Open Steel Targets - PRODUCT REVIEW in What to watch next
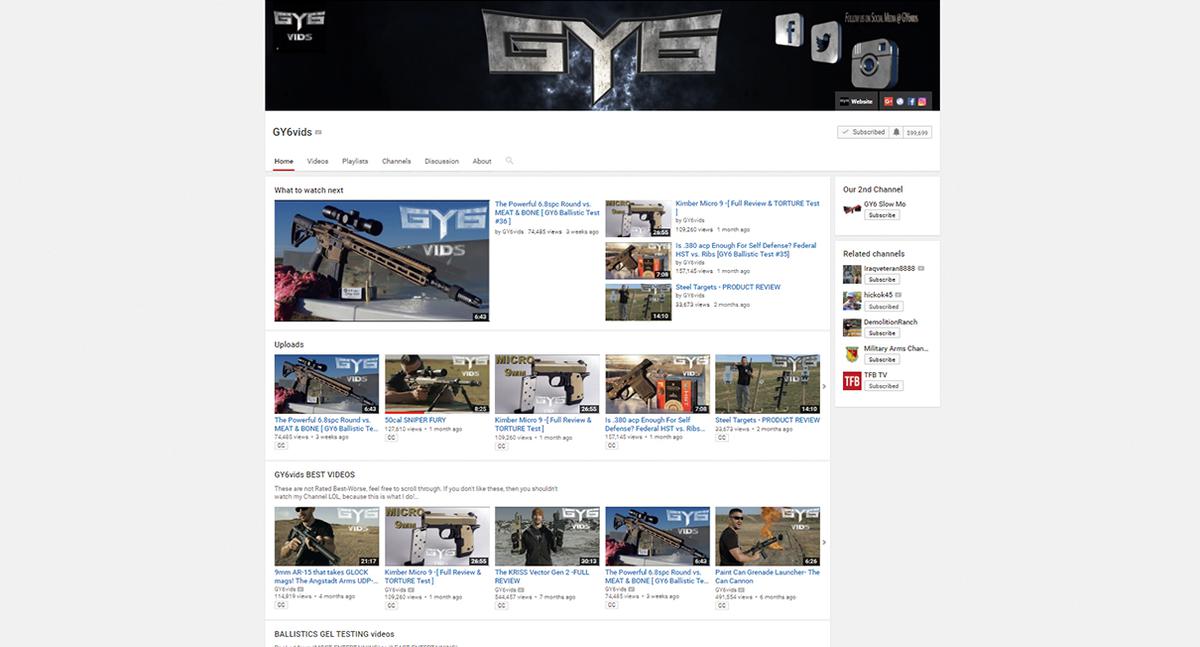The width and height of the screenshot is (1200, 647). 728,287
